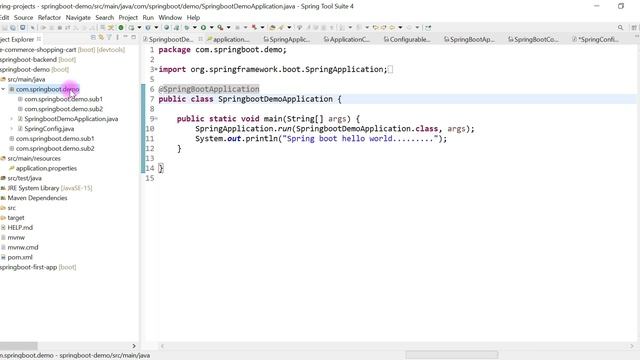The height and width of the screenshot is (360, 640).
Task: Open the Run menu
Action: coord(148,18)
